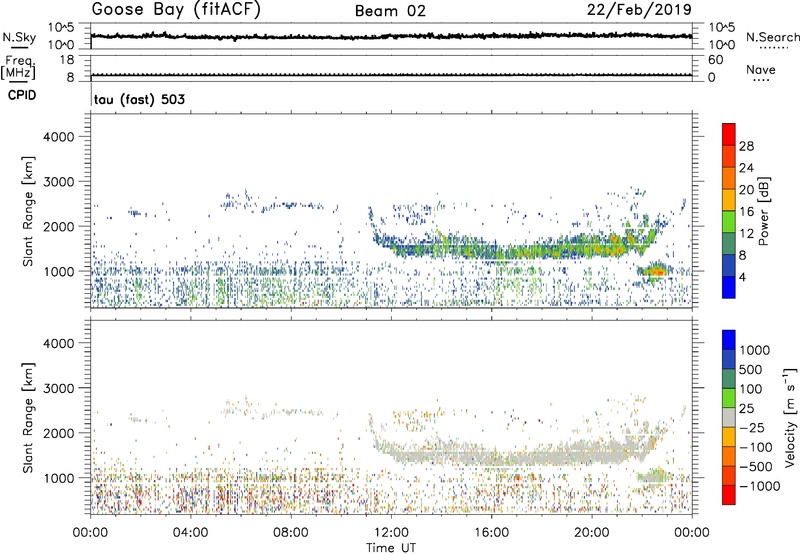This screenshot has height=554, width=800.
Task: Click the "12" power color bar label
Action: 746,234
